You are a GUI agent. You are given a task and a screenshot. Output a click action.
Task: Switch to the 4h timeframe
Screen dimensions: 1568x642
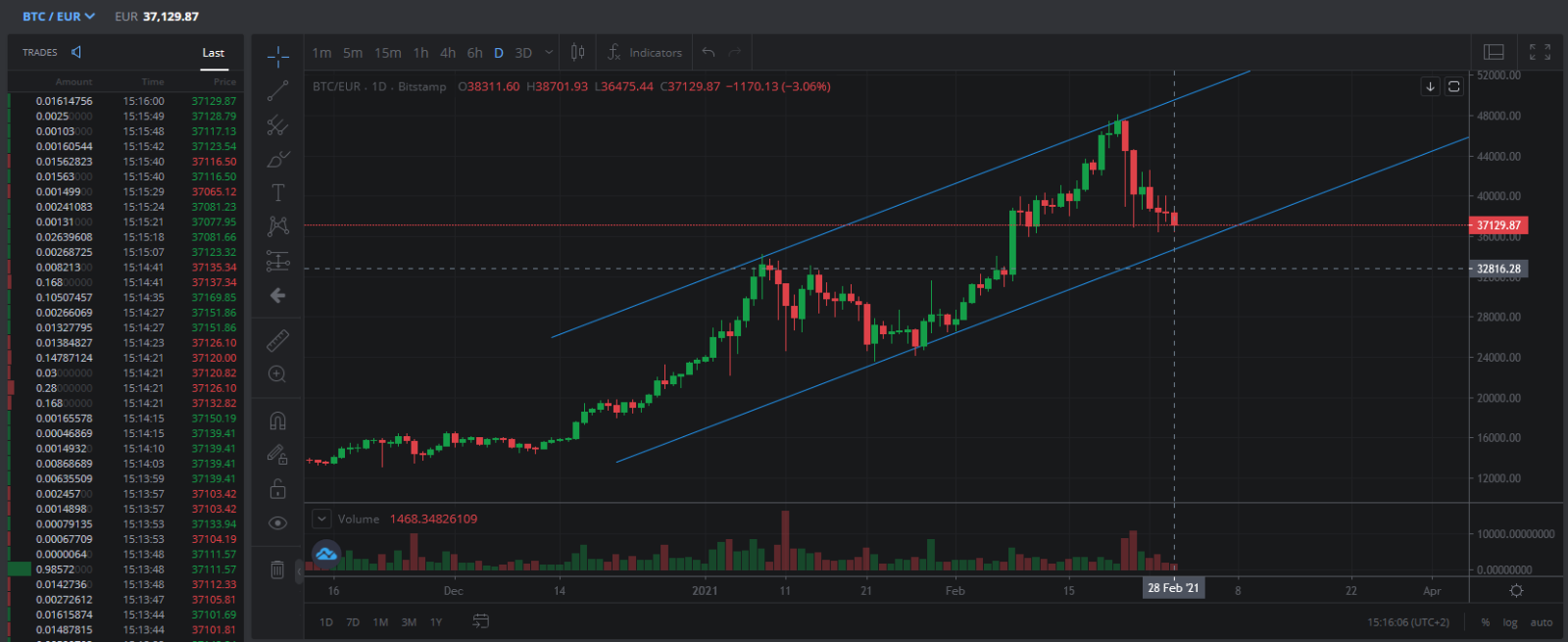click(448, 53)
